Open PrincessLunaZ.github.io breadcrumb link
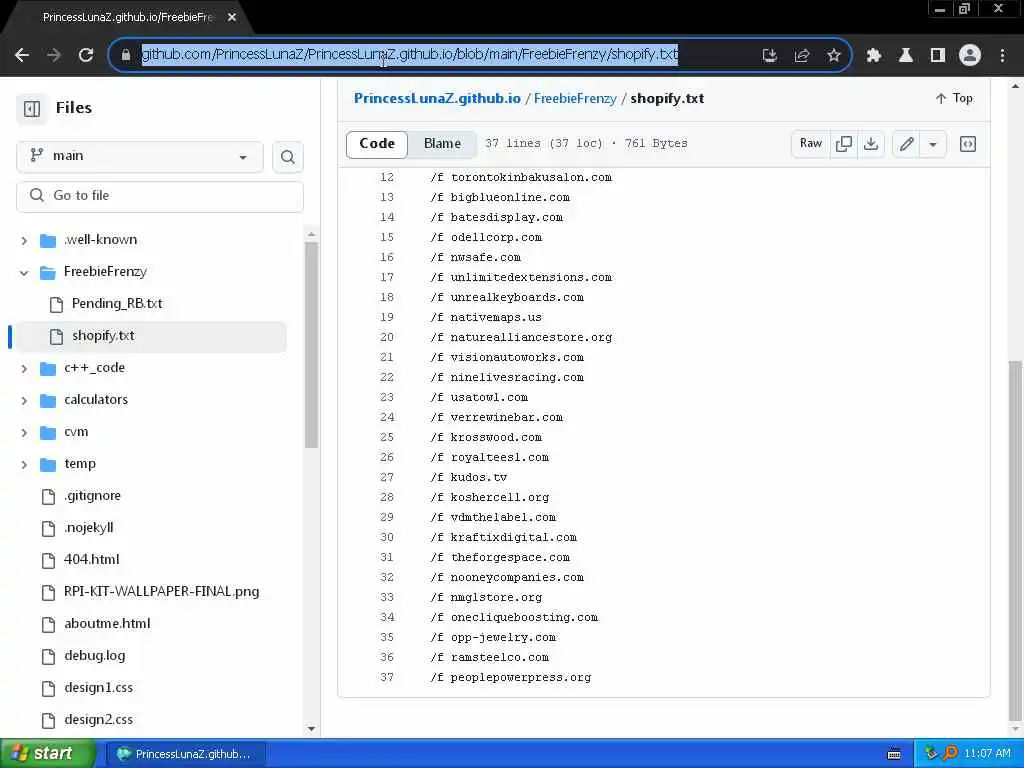 [437, 99]
